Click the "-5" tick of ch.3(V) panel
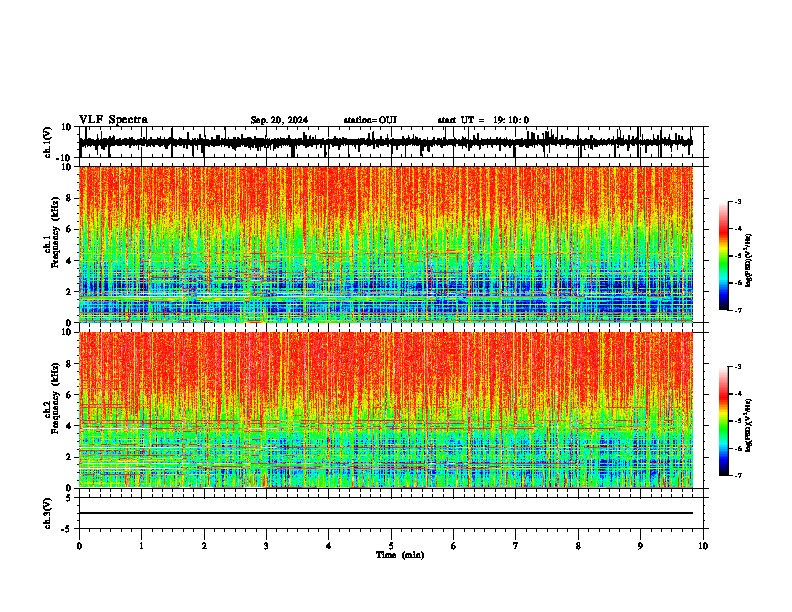 tap(67, 529)
